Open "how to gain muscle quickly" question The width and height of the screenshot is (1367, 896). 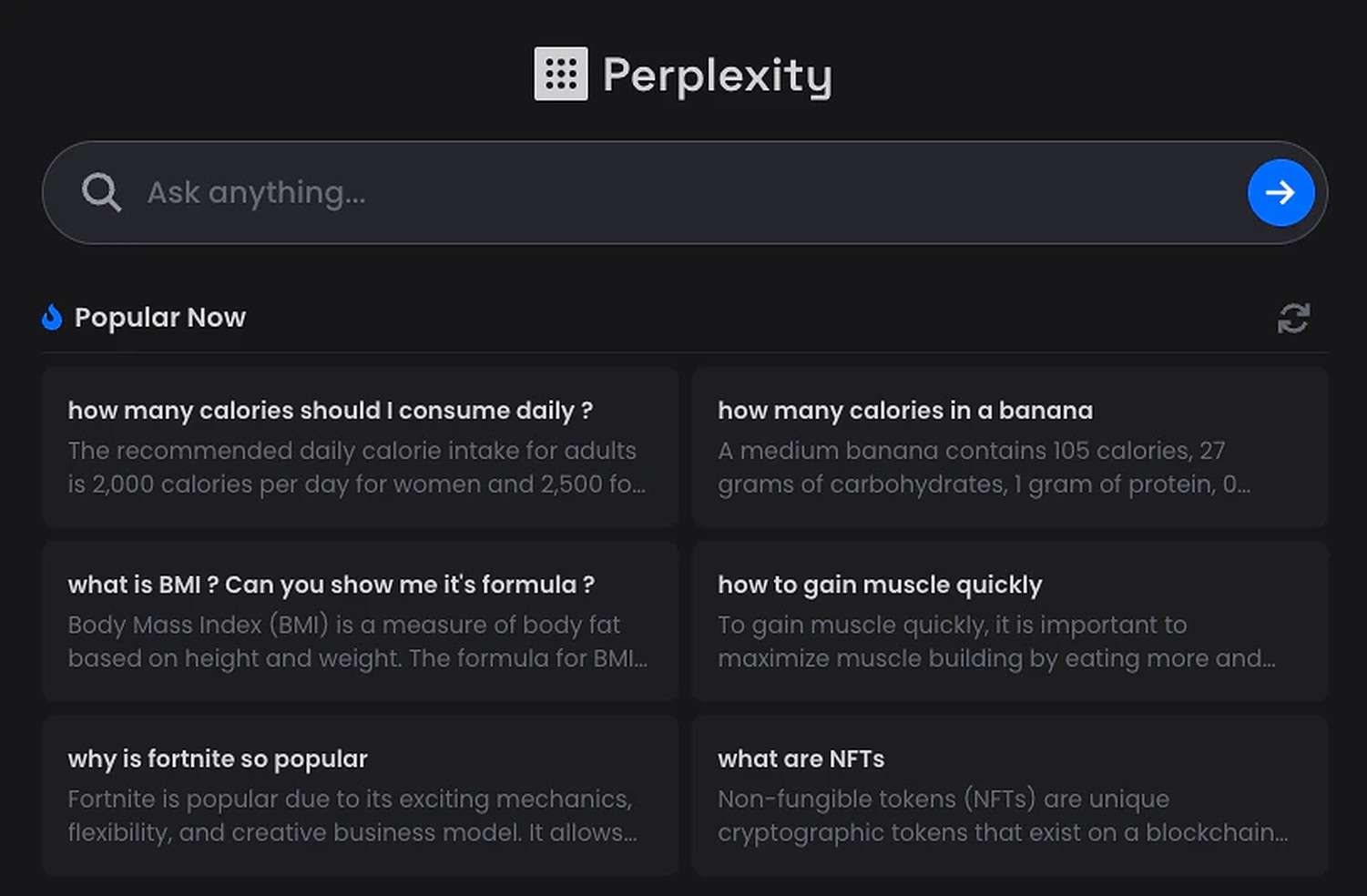pyautogui.click(x=879, y=585)
